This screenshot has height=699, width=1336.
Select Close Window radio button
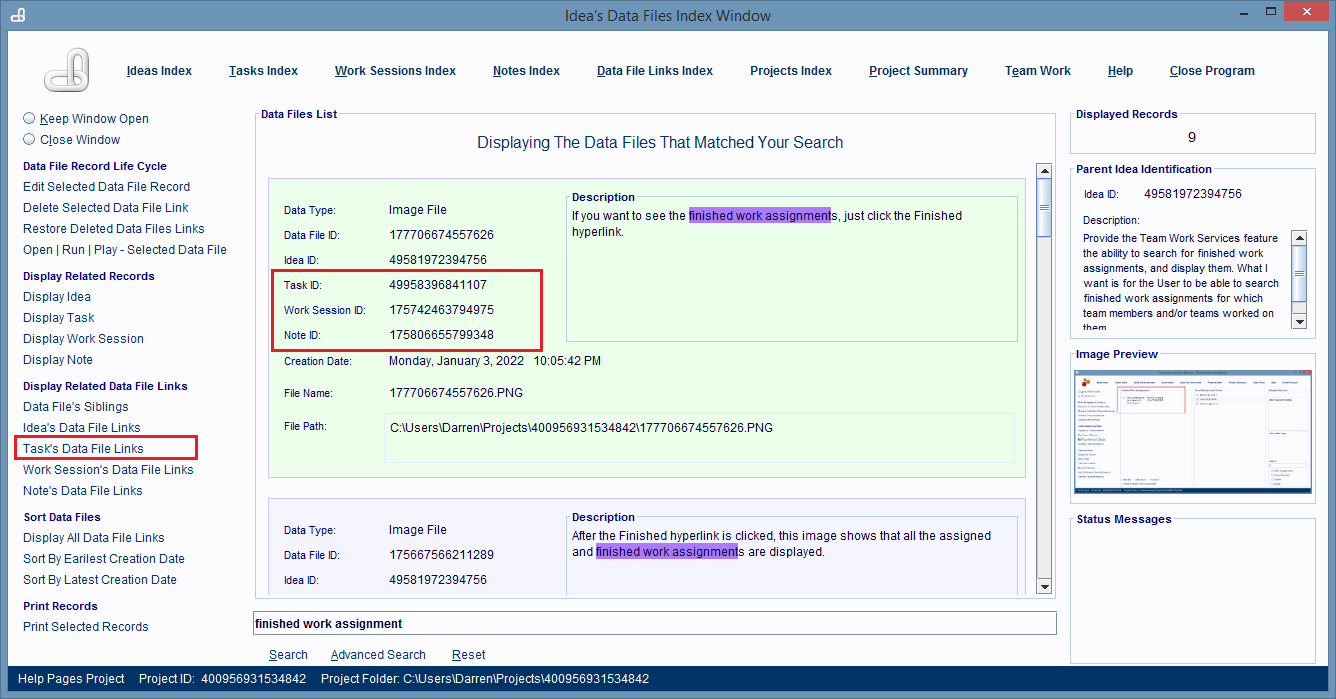click(29, 139)
